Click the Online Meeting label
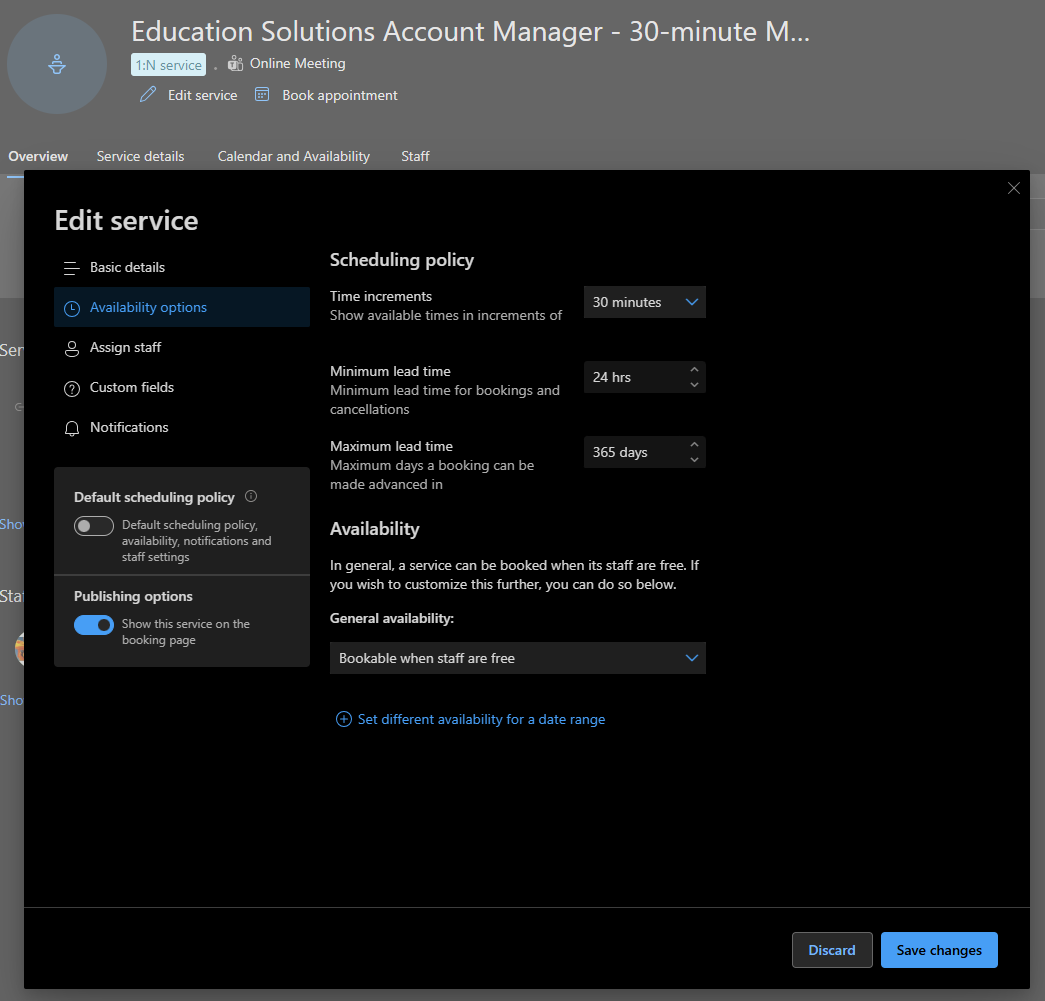 point(297,63)
